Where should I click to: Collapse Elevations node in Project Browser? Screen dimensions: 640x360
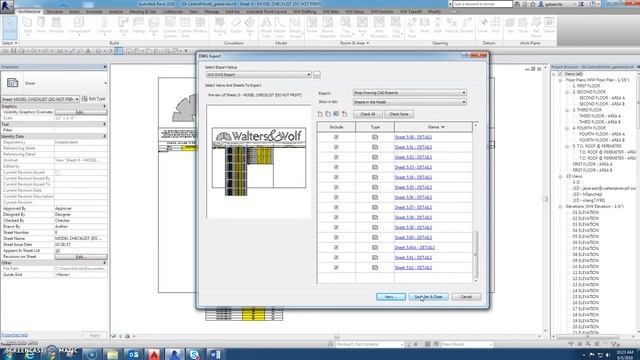coord(561,207)
